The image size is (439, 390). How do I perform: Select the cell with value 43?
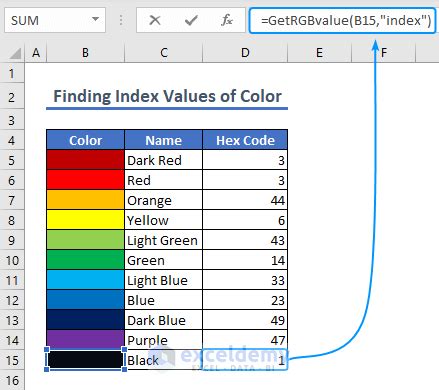[x=245, y=240]
